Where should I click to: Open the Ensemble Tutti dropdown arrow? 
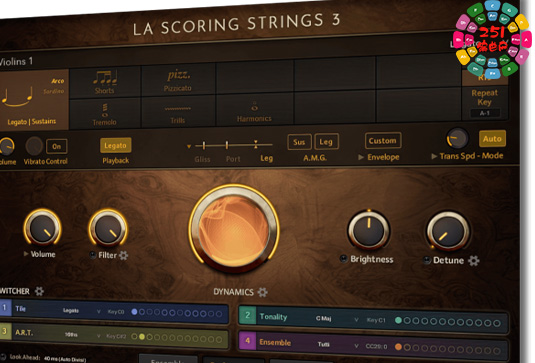click(356, 346)
